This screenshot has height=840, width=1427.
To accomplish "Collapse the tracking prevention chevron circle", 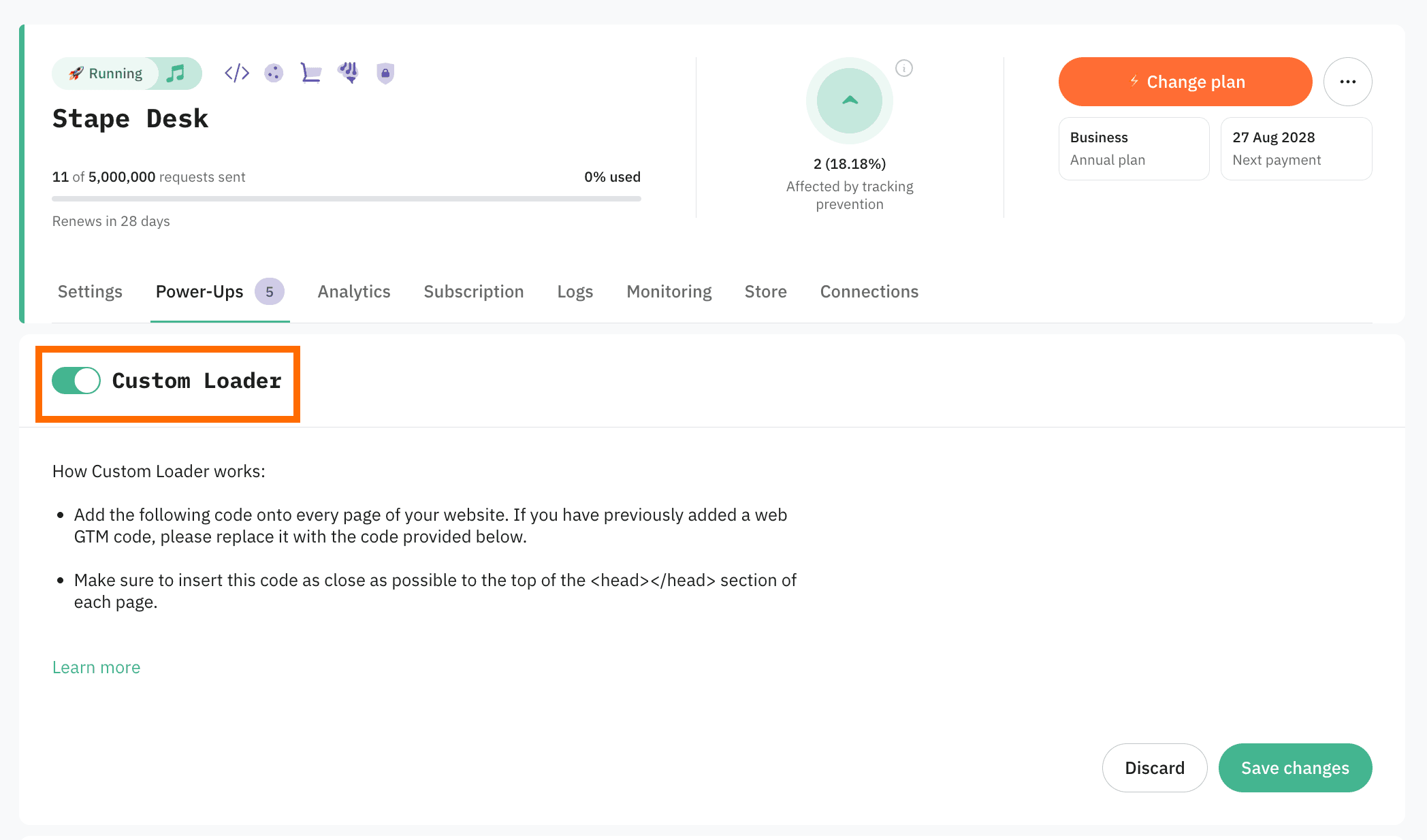I will pyautogui.click(x=849, y=101).
